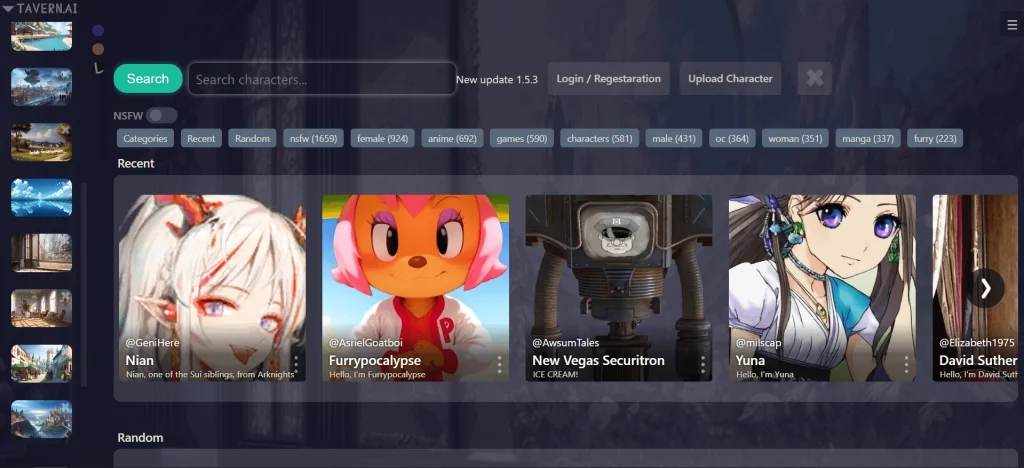The width and height of the screenshot is (1024, 468).
Task: Filter by woman (351) tag
Action: coord(795,138)
